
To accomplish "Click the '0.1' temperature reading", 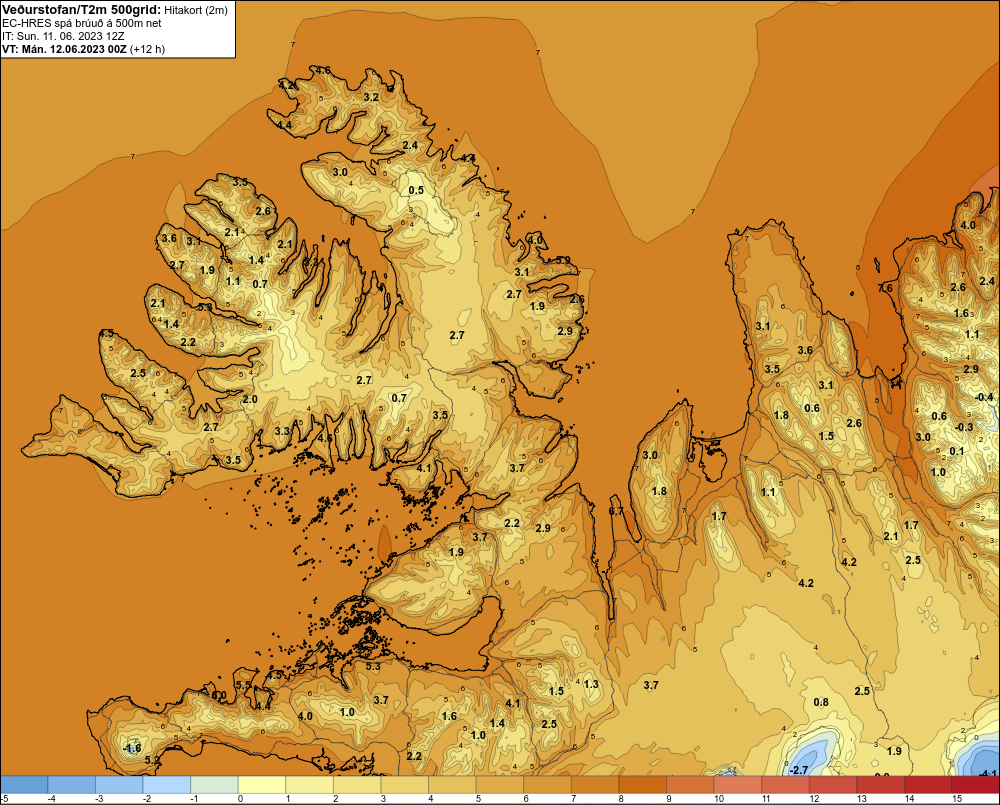I will tap(957, 451).
